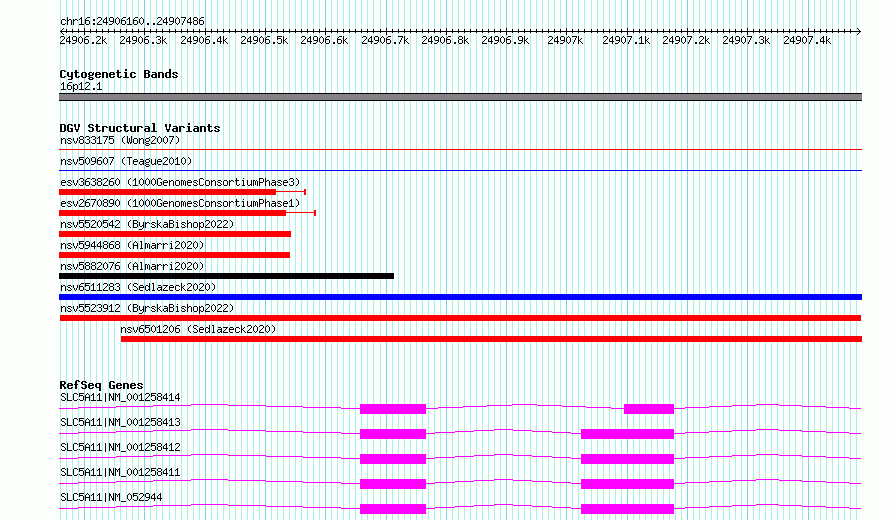The height and width of the screenshot is (520, 890).
Task: Click the gray 16p12.1 cytogenetic band bar
Action: point(460,97)
